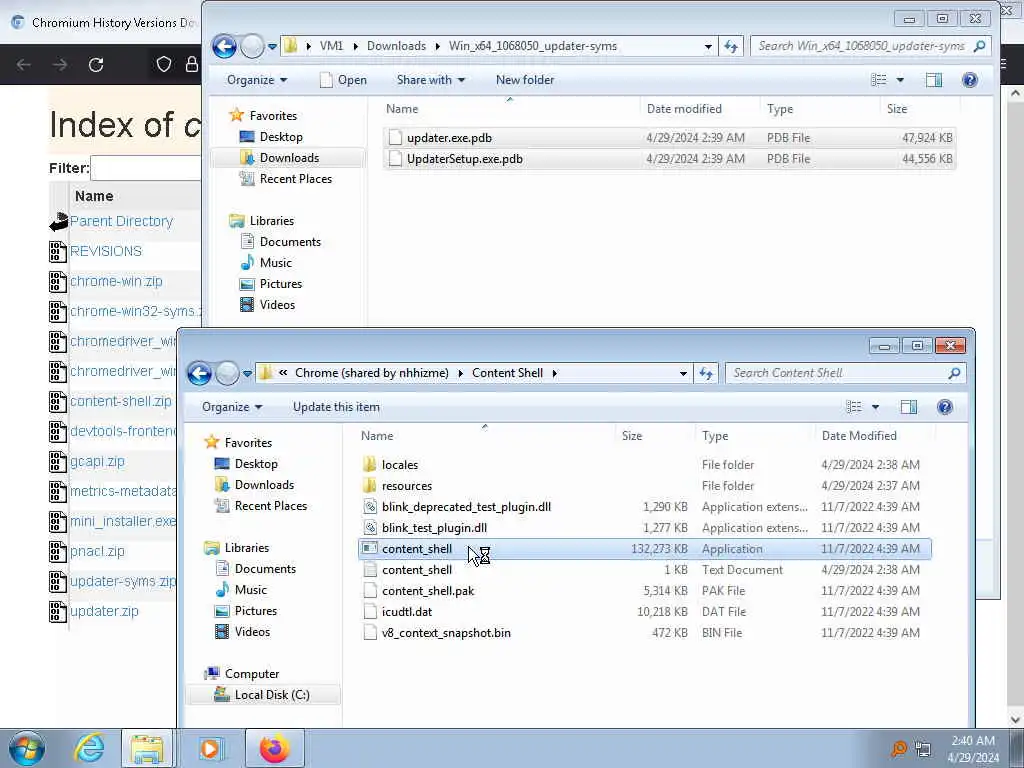
Task: Refresh the Content Shell folder view
Action: tap(706, 373)
